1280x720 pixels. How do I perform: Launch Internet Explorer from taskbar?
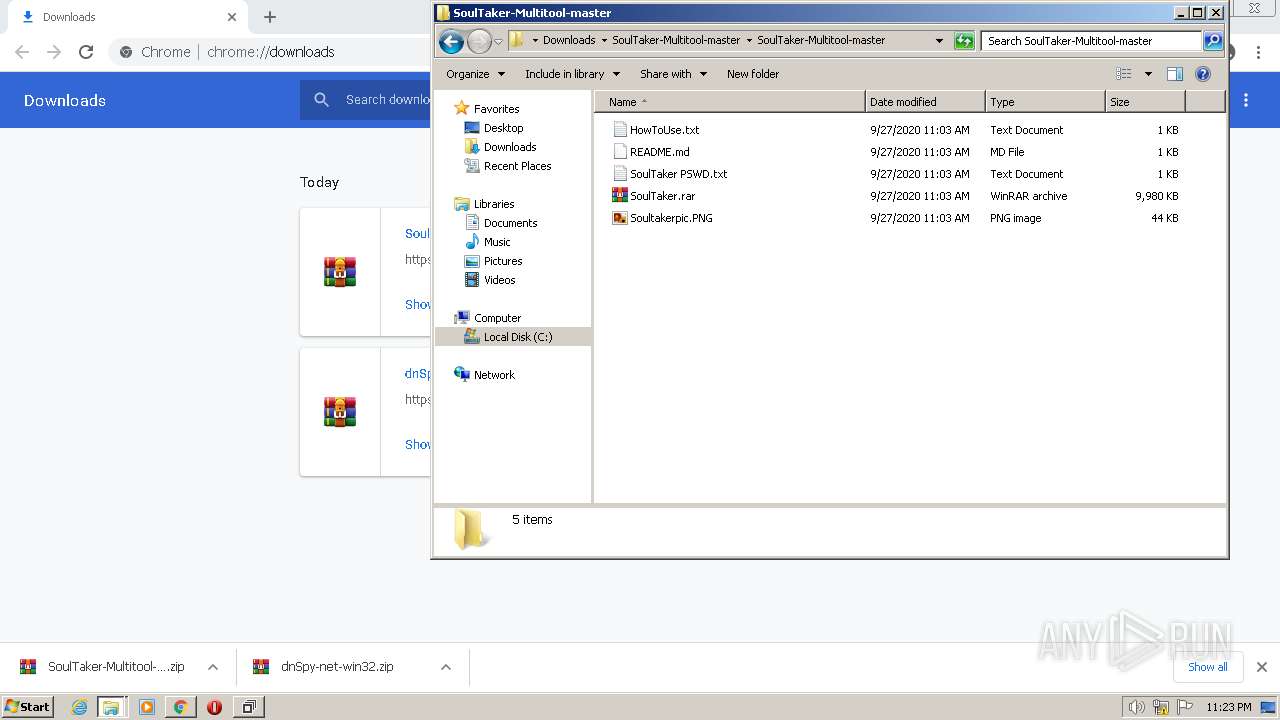(79, 707)
